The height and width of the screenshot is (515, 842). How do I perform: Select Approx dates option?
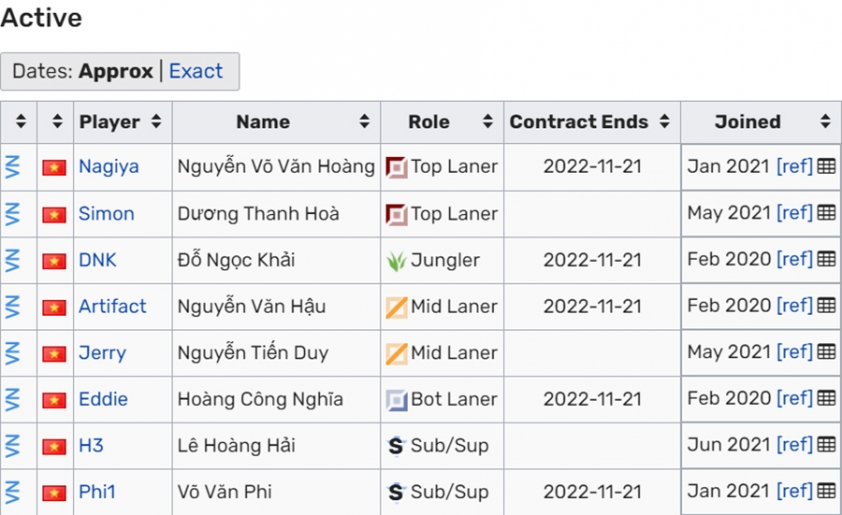click(115, 71)
